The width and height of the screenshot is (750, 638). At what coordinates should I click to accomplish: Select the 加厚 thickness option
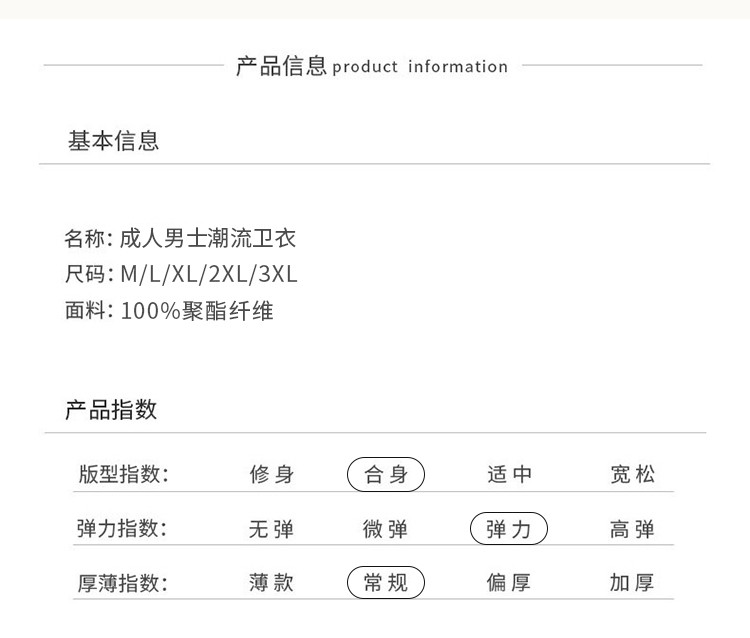pos(632,583)
